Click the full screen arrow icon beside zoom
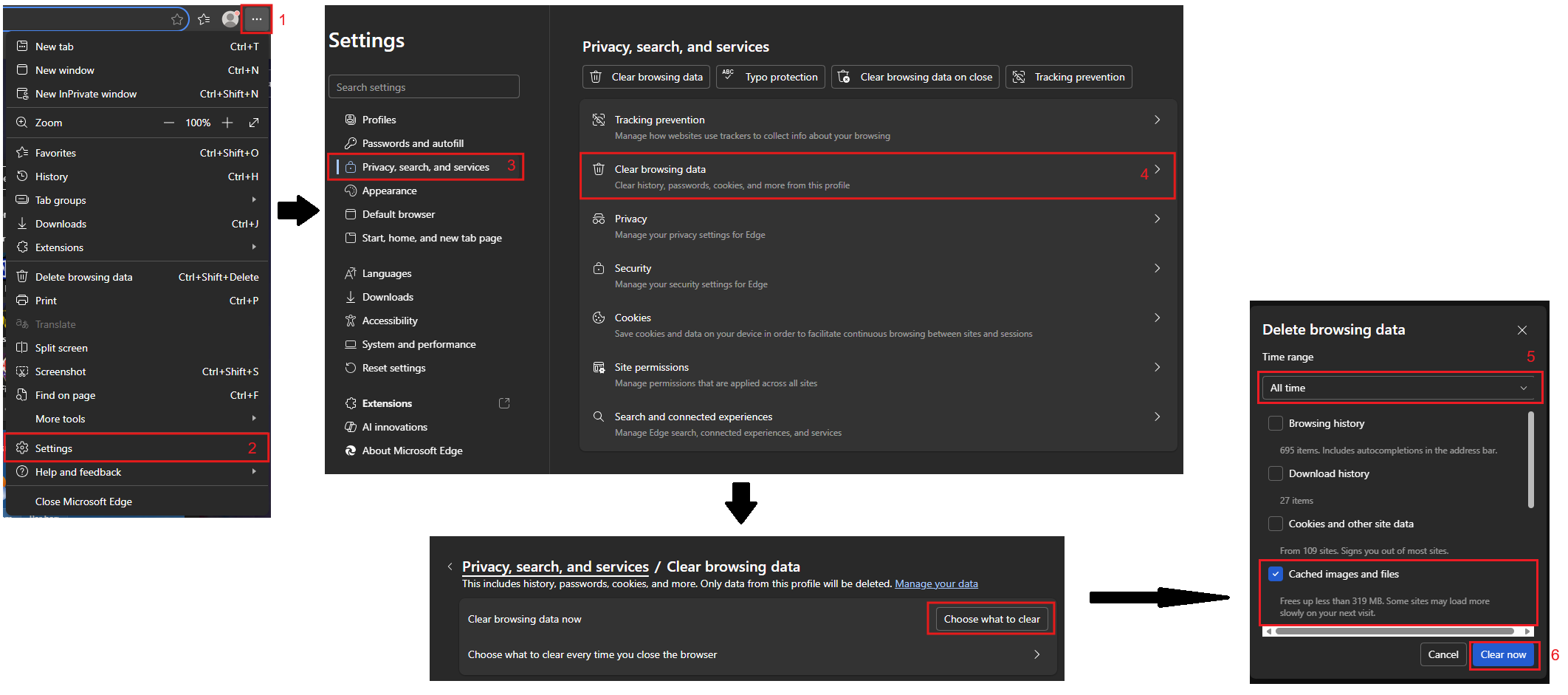The image size is (1568, 695). (x=254, y=123)
